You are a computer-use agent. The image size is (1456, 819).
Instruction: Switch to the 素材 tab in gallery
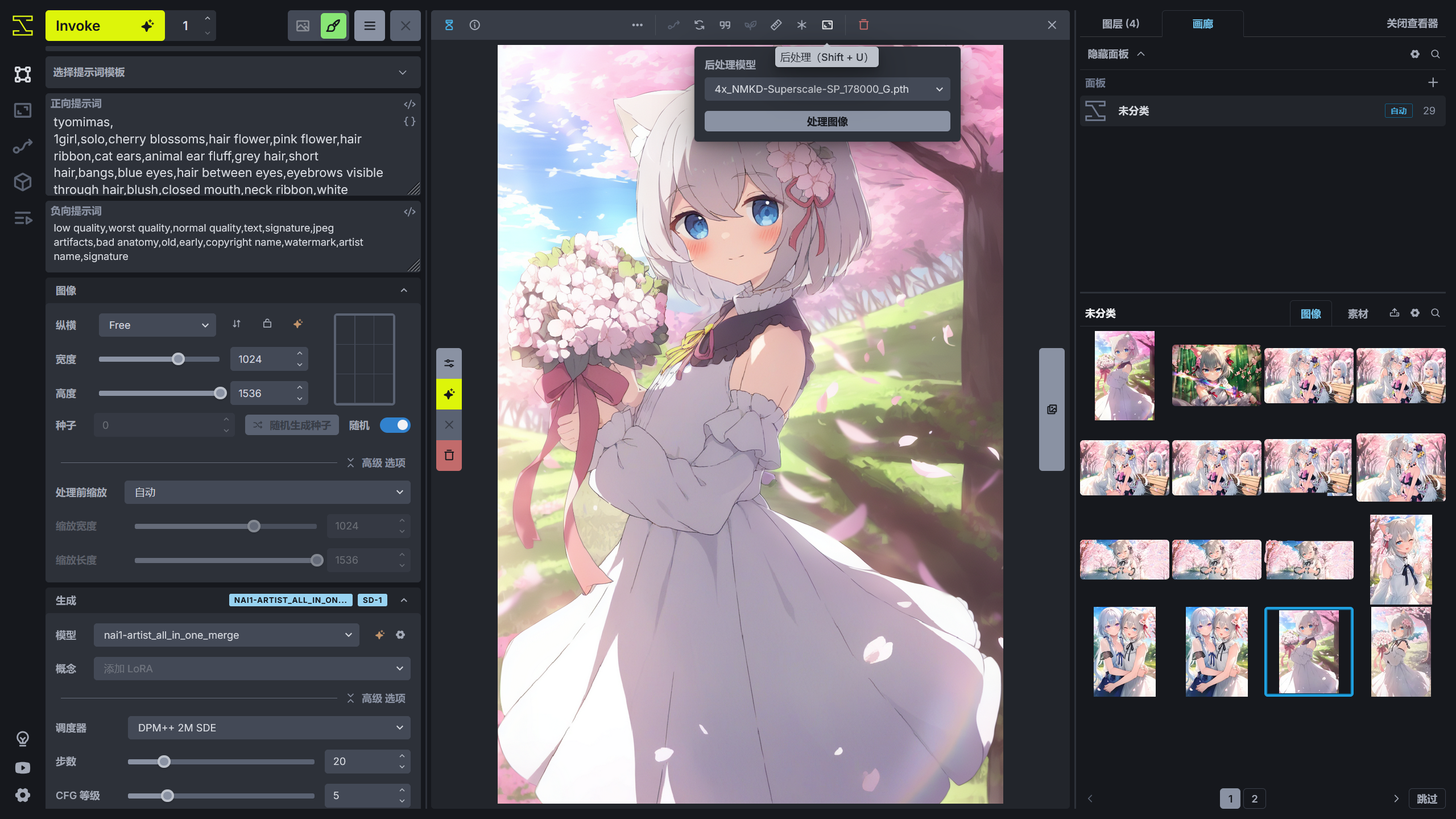point(1359,313)
